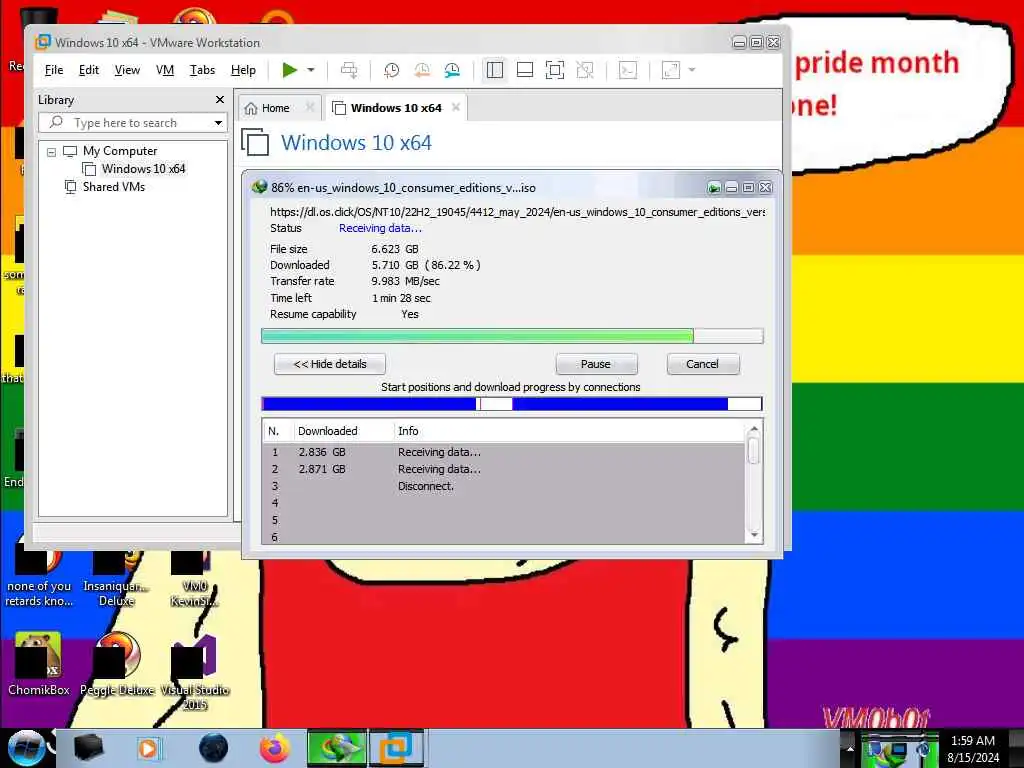Toggle the thumbnail bar view icon
The image size is (1024, 768).
(x=525, y=70)
